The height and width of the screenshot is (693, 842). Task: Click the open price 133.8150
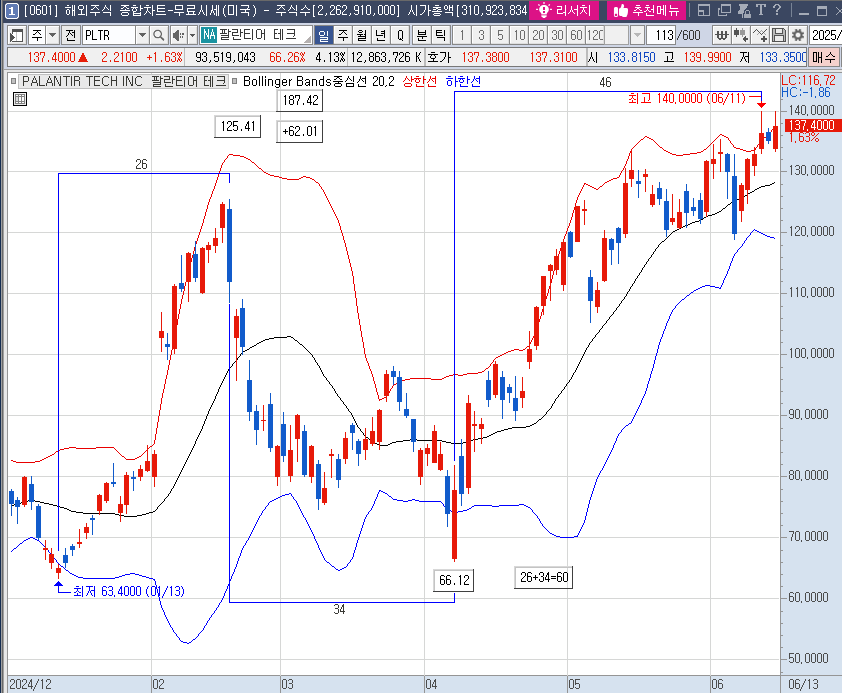(x=632, y=57)
